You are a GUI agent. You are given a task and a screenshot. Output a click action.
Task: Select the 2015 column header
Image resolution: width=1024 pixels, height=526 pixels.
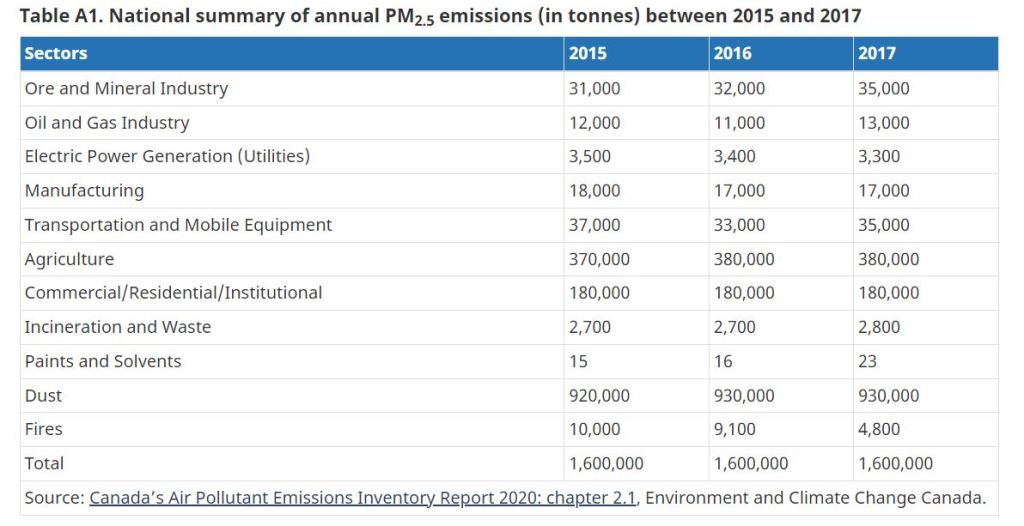(x=587, y=54)
